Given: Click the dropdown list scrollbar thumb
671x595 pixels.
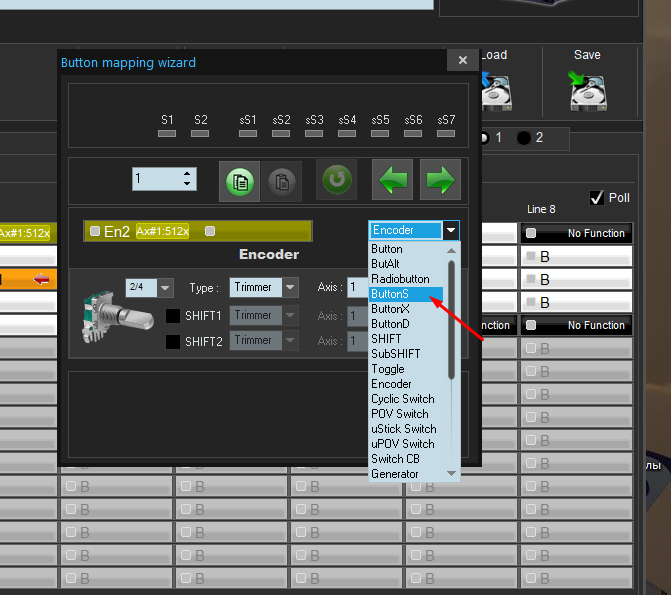Looking at the screenshot, I should pyautogui.click(x=451, y=320).
